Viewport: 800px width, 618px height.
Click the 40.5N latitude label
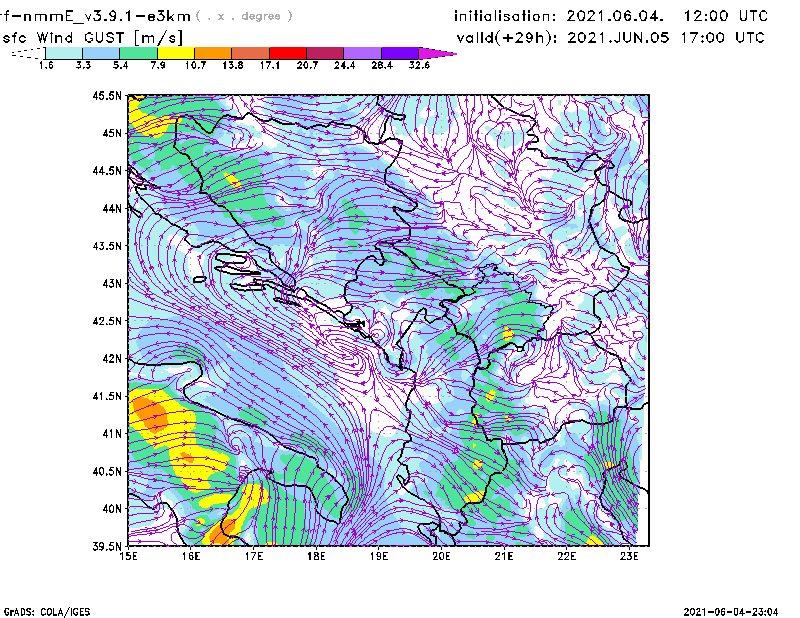107,471
